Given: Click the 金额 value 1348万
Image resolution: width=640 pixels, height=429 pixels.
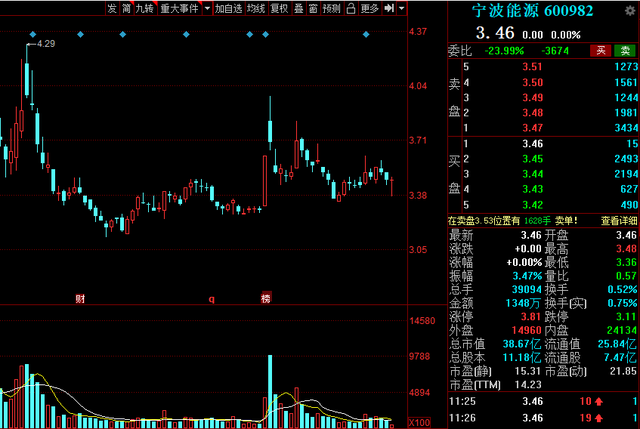Looking at the screenshot, I should pyautogui.click(x=523, y=303).
